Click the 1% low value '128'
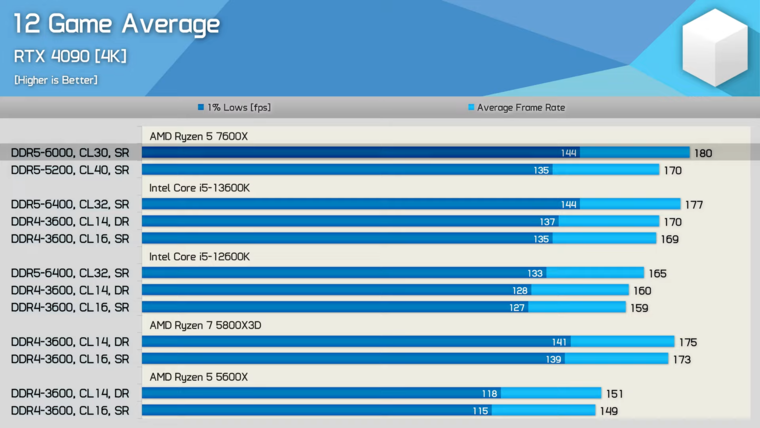 click(520, 291)
